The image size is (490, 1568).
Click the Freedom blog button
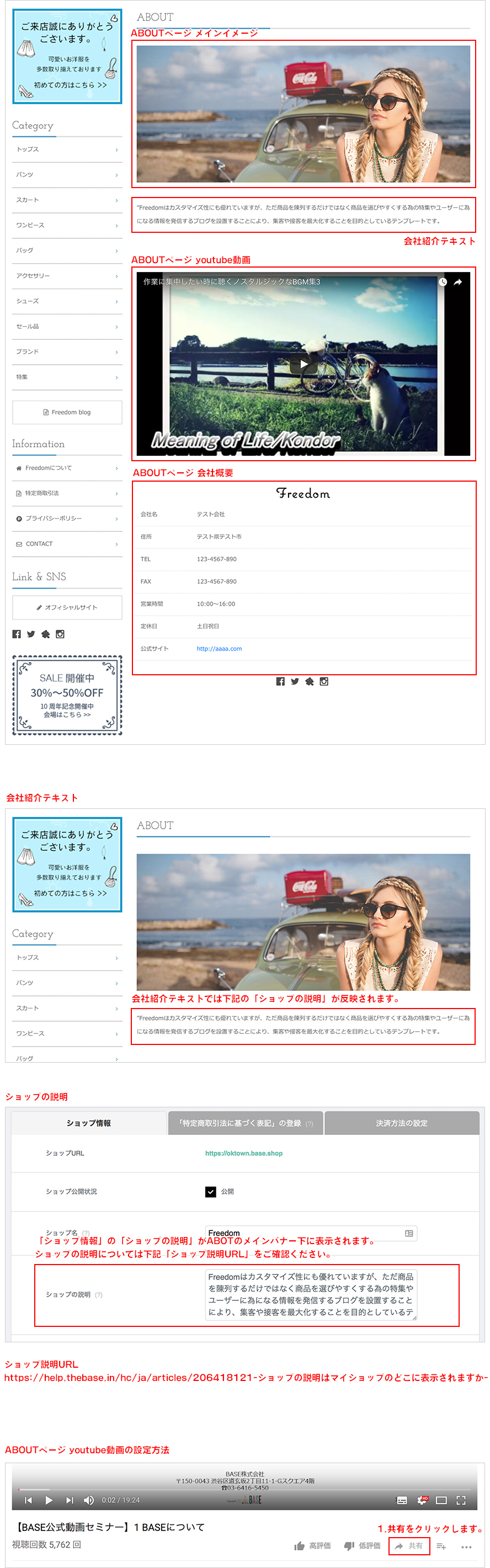67,413
